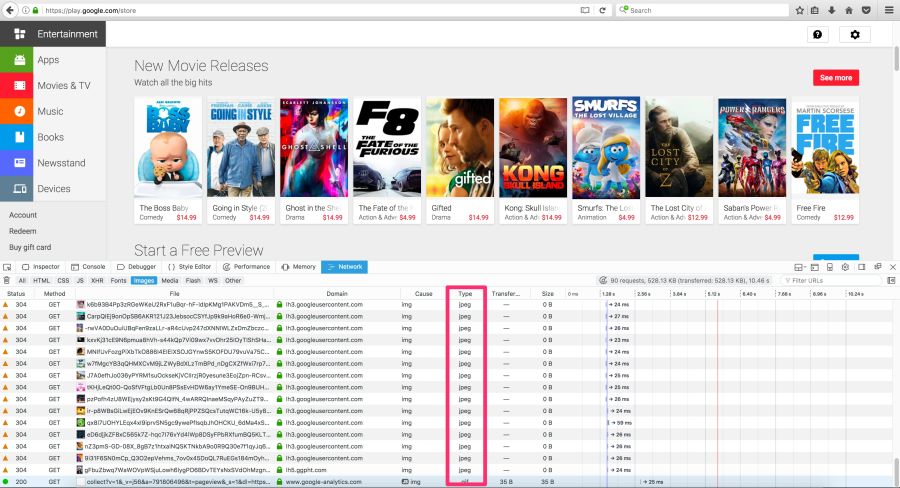Toggle the Fonts request filter
The image size is (900, 488).
118,281
